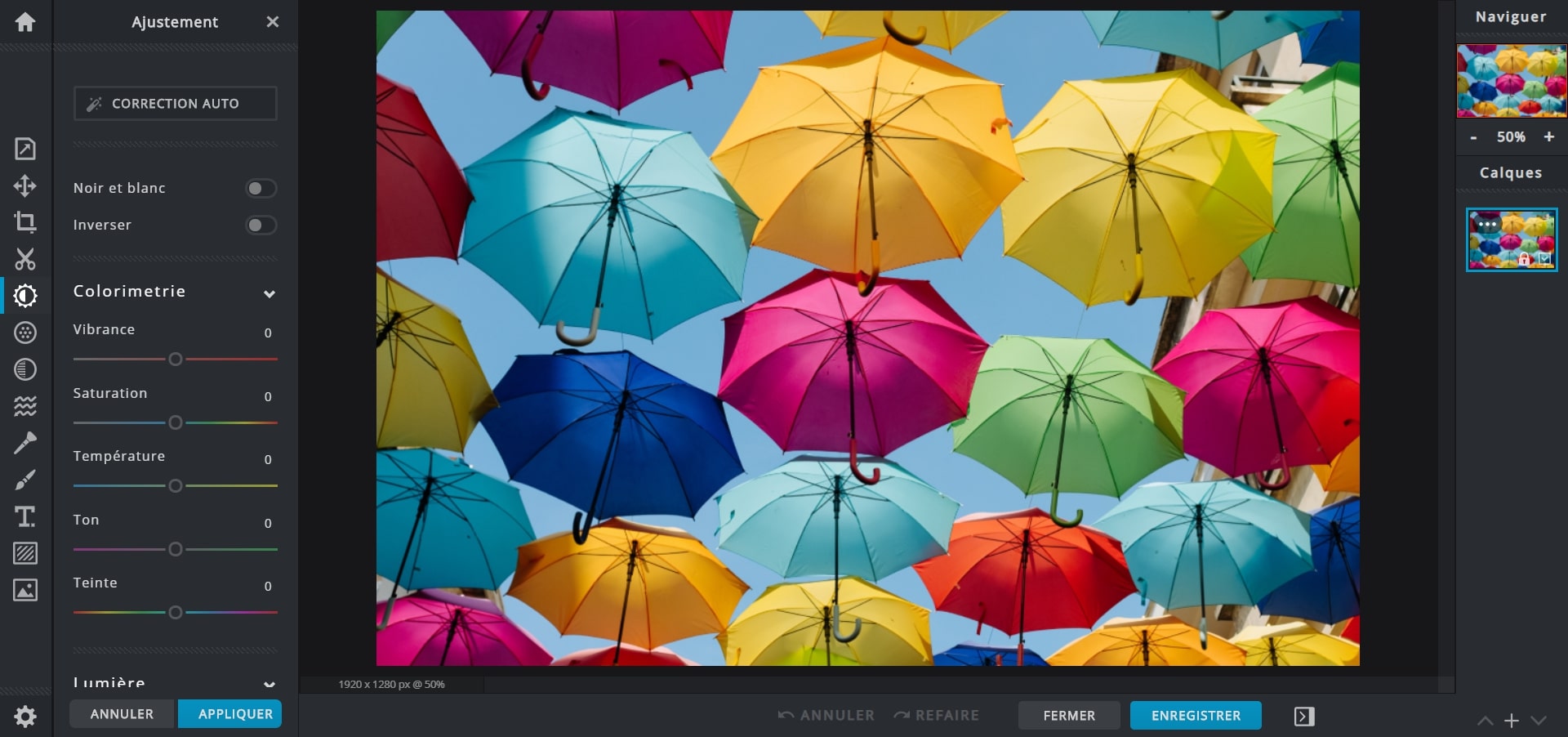
Task: Undo with the bottom-bar ANNULER
Action: [x=826, y=716]
